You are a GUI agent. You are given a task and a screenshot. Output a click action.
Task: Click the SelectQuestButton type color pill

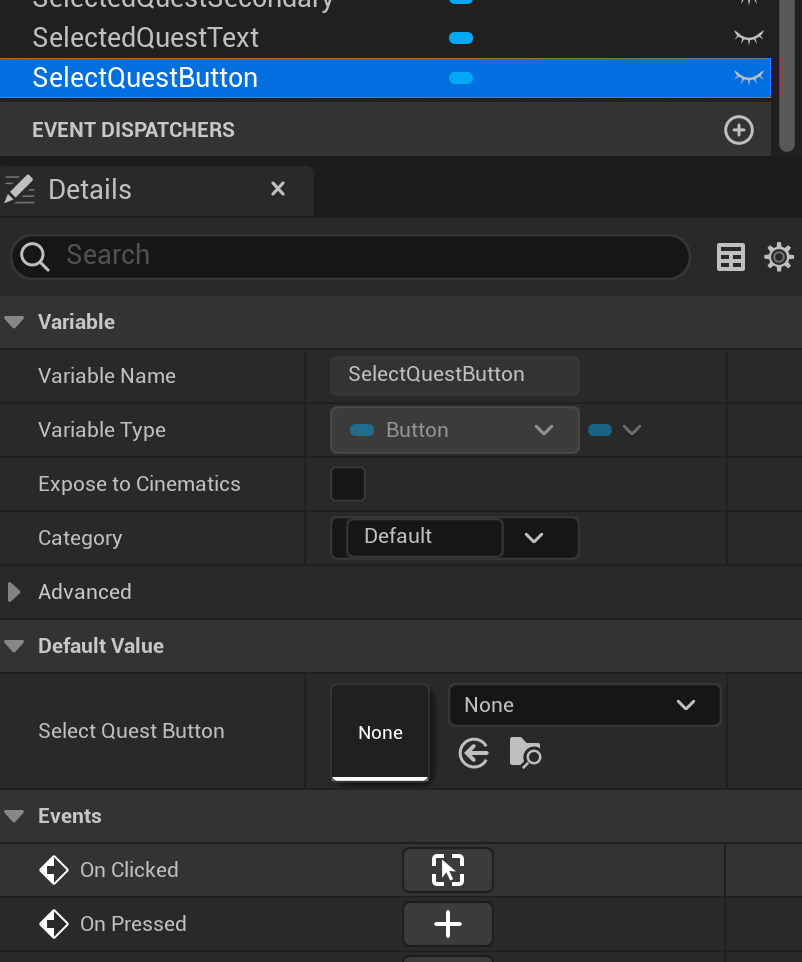[461, 78]
